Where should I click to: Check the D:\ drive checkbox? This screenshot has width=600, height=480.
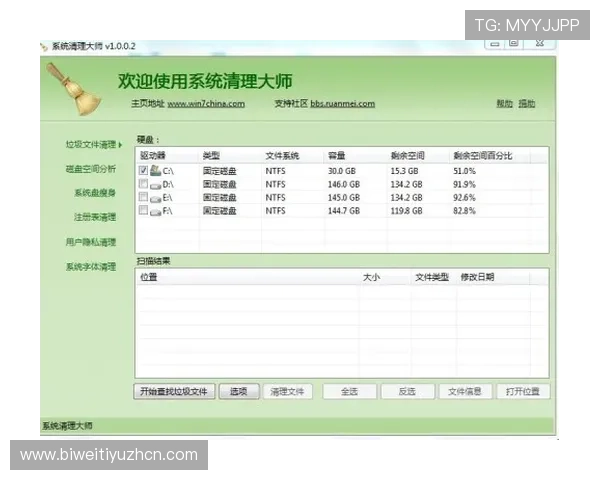click(143, 184)
